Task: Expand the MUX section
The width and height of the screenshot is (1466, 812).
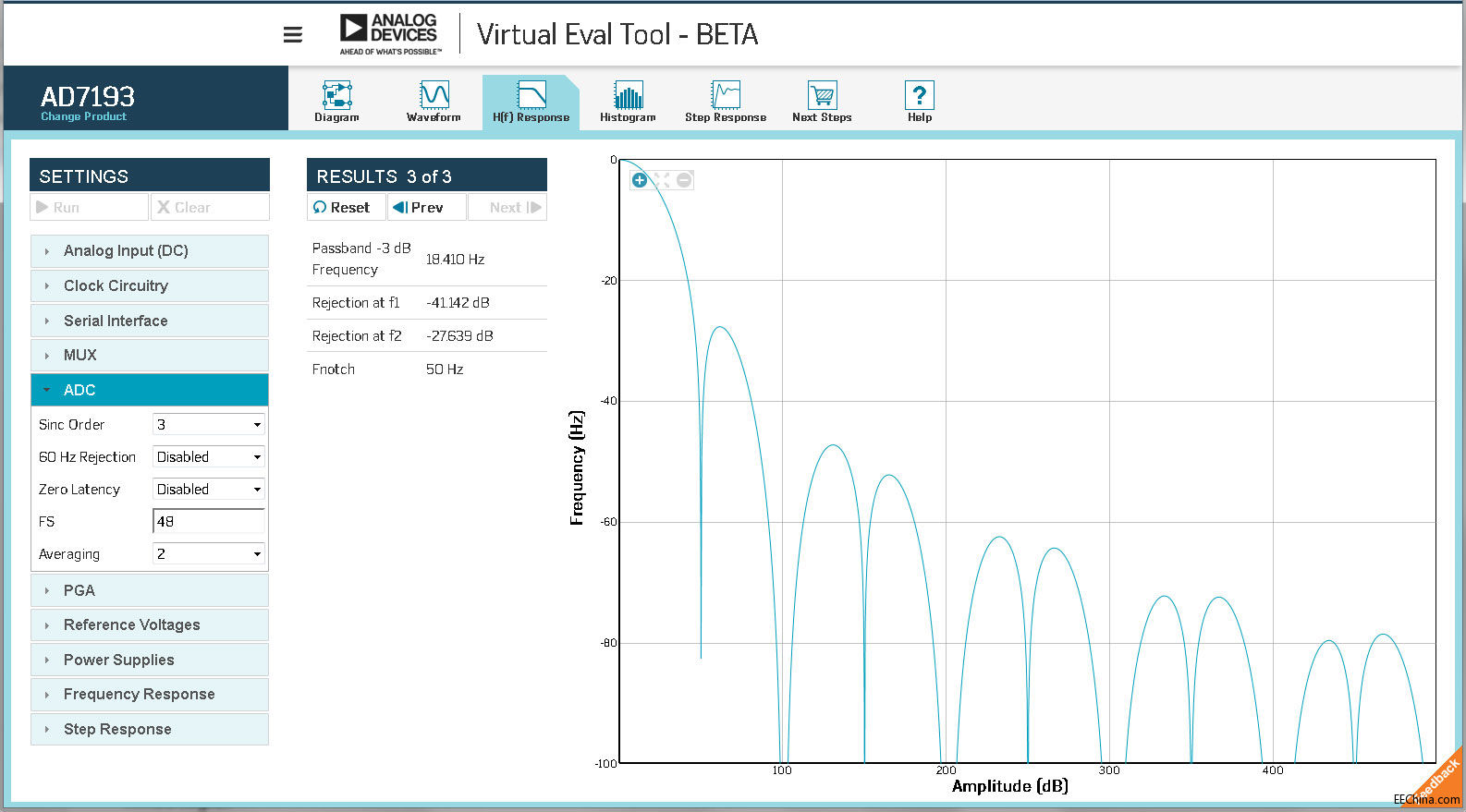Action: pyautogui.click(x=150, y=356)
